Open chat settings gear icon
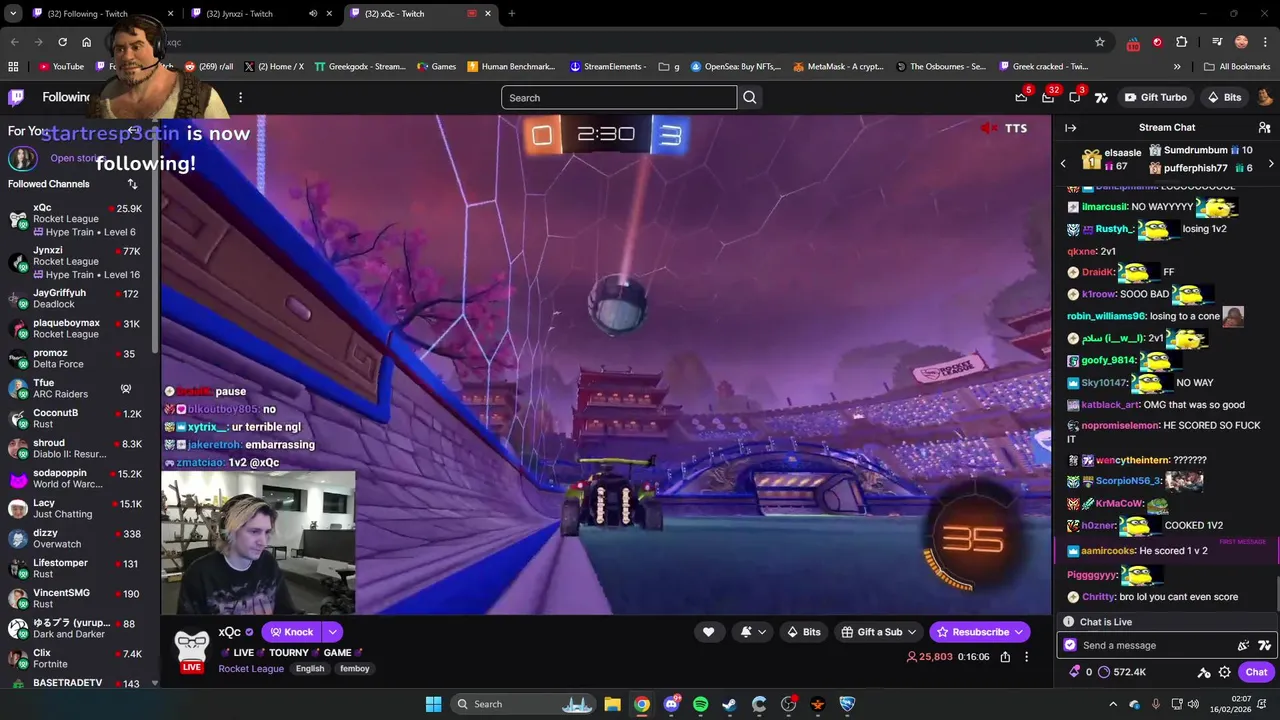The width and height of the screenshot is (1280, 720). 1224,672
